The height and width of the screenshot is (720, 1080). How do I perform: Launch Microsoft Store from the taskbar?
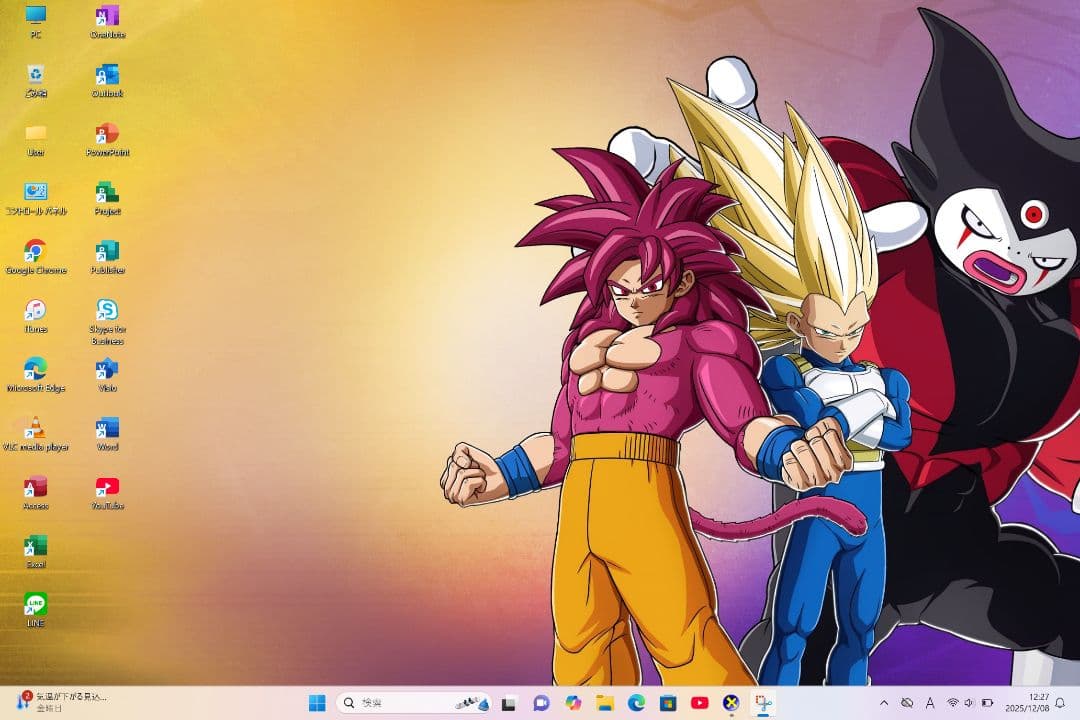click(668, 703)
